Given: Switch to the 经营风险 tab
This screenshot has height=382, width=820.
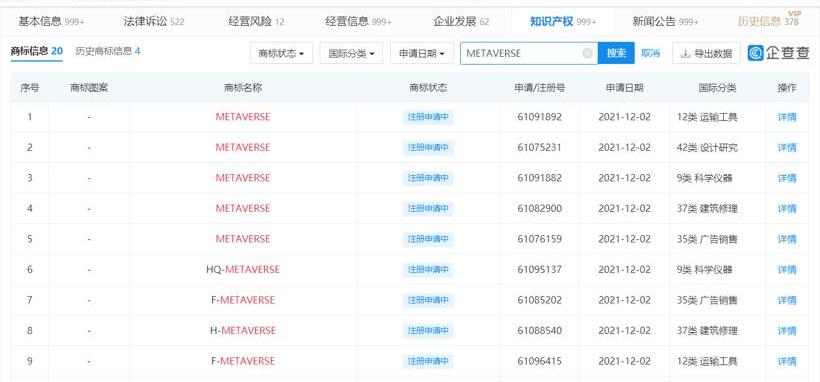Looking at the screenshot, I should [256, 22].
